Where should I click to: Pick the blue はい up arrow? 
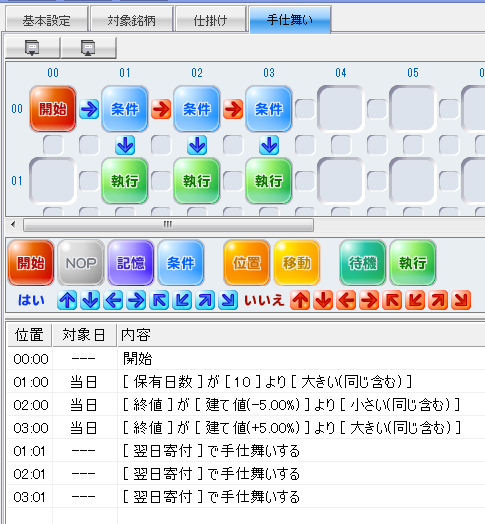(x=67, y=300)
